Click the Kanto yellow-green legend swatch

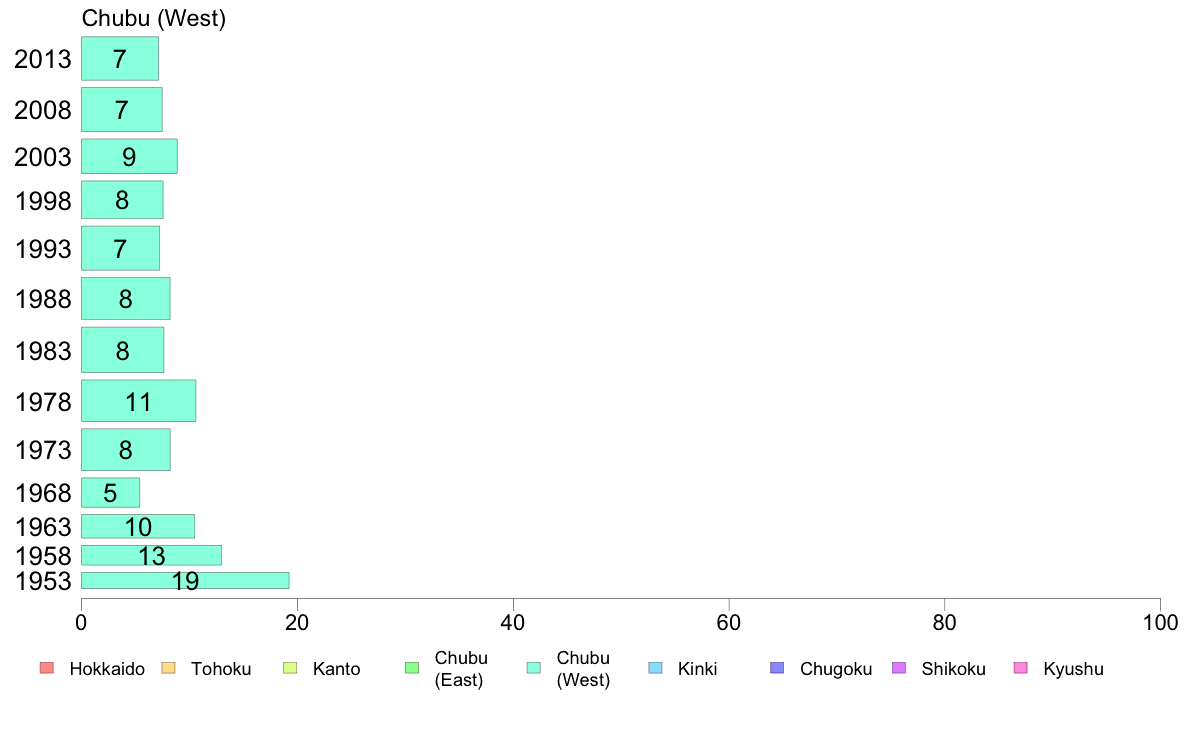[x=290, y=668]
